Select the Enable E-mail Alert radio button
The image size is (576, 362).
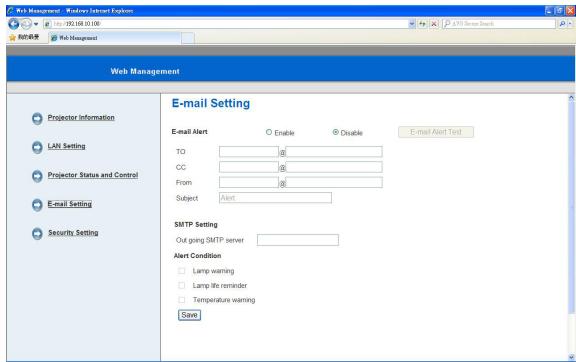click(x=269, y=132)
